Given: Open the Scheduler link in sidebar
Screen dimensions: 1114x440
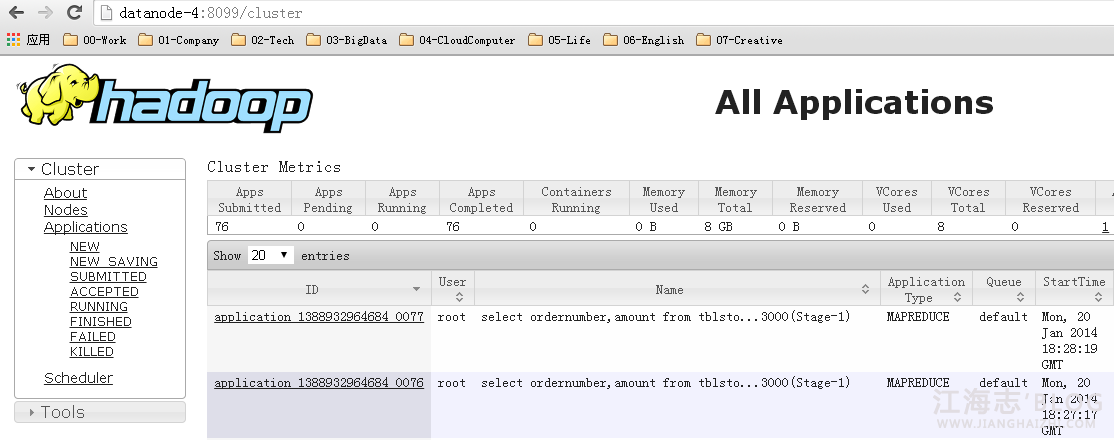Looking at the screenshot, I should [x=78, y=378].
